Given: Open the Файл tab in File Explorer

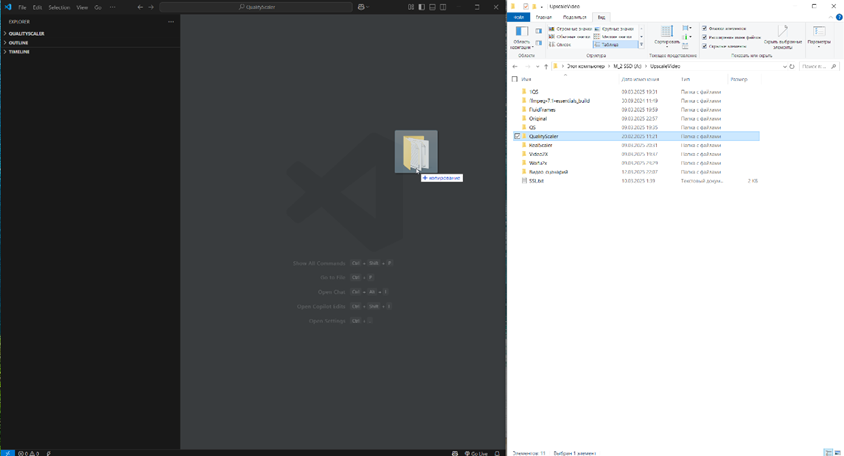Looking at the screenshot, I should tap(518, 17).
